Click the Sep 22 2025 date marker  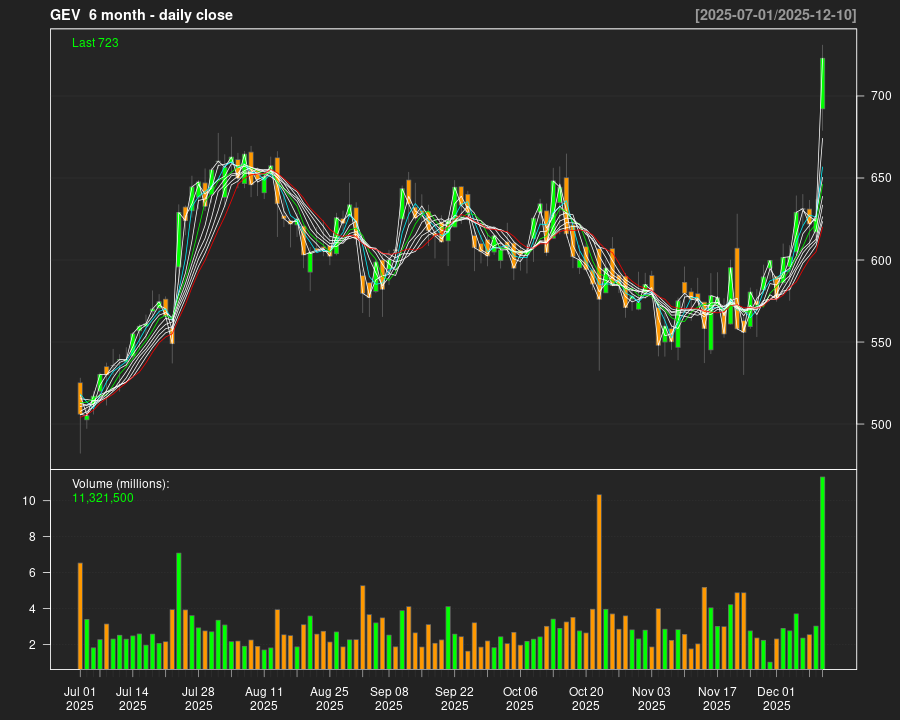point(454,698)
